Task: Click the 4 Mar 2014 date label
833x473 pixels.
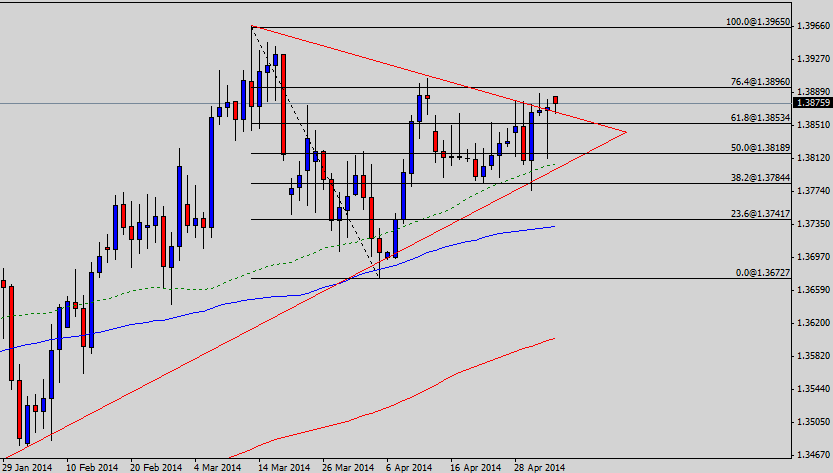Action: [x=218, y=467]
